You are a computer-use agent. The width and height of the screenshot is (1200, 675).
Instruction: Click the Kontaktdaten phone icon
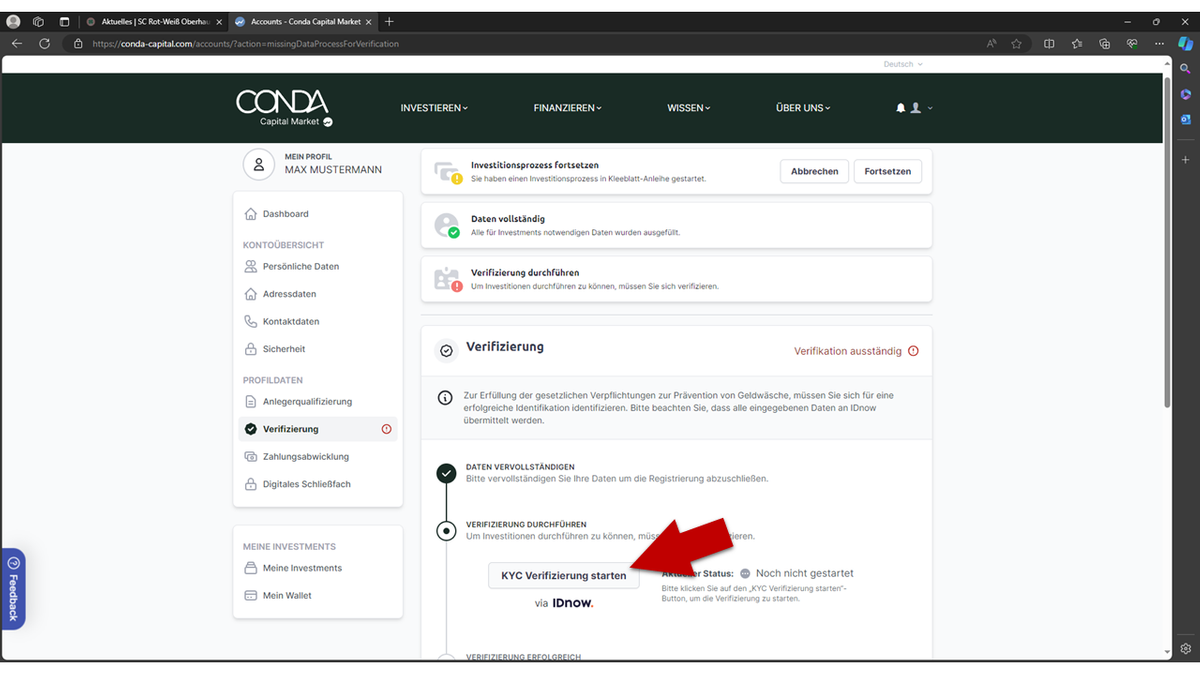[251, 322]
